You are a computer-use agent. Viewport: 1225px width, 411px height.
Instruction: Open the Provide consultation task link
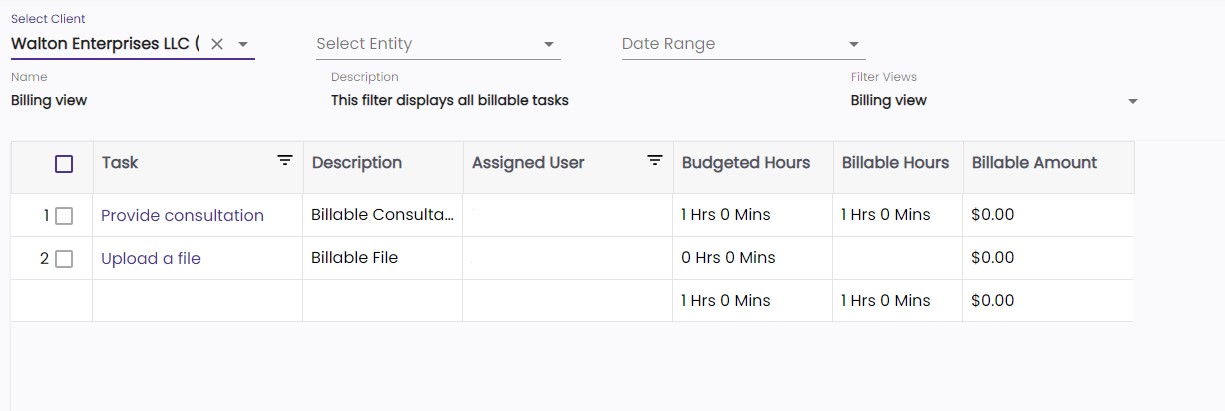tap(182, 215)
